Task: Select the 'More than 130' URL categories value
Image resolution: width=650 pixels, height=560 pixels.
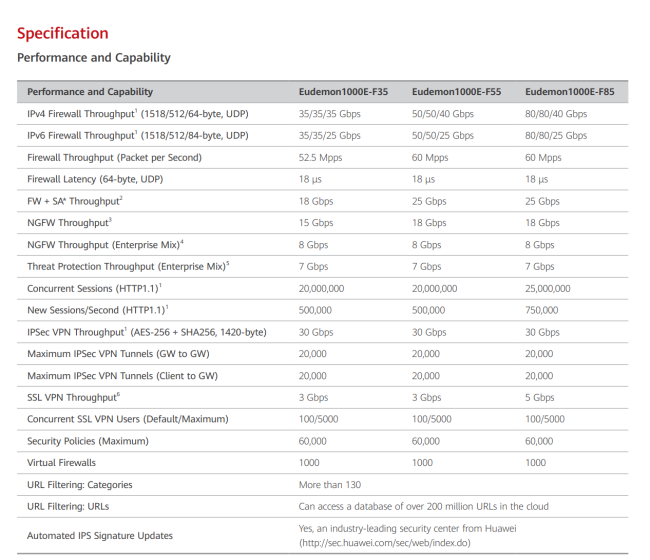Action: 328,484
